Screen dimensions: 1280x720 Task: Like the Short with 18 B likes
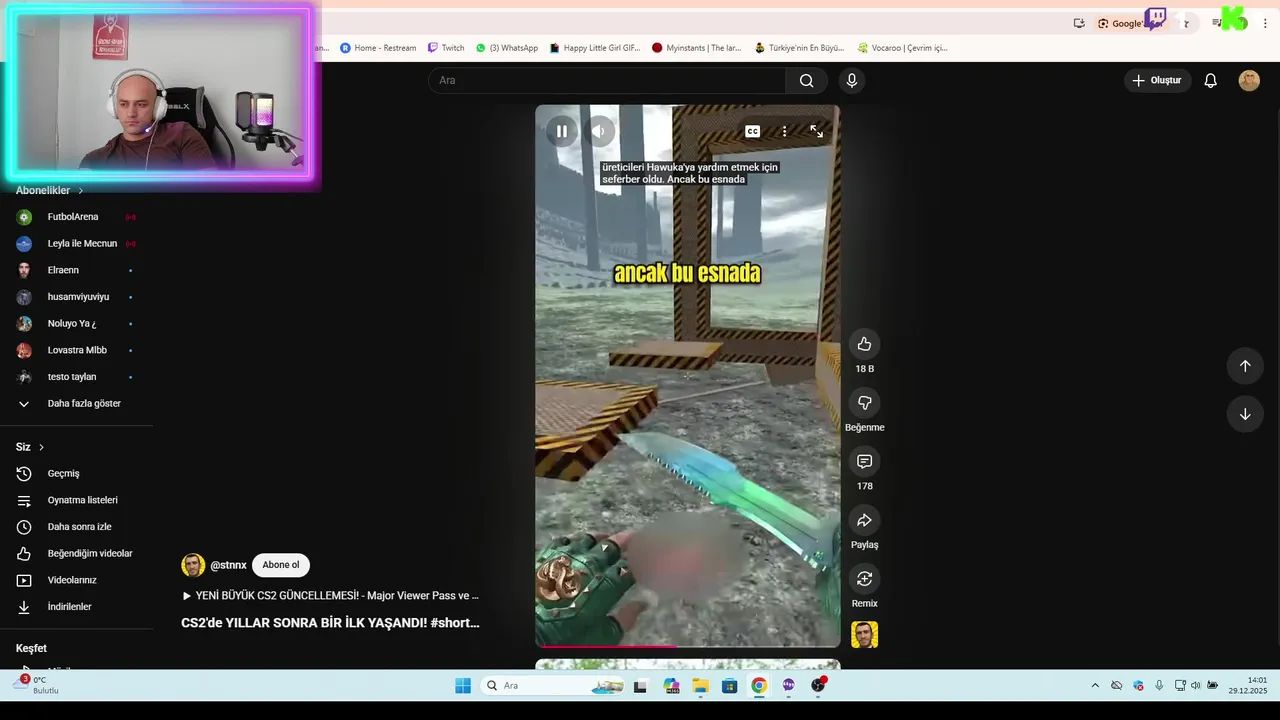864,344
